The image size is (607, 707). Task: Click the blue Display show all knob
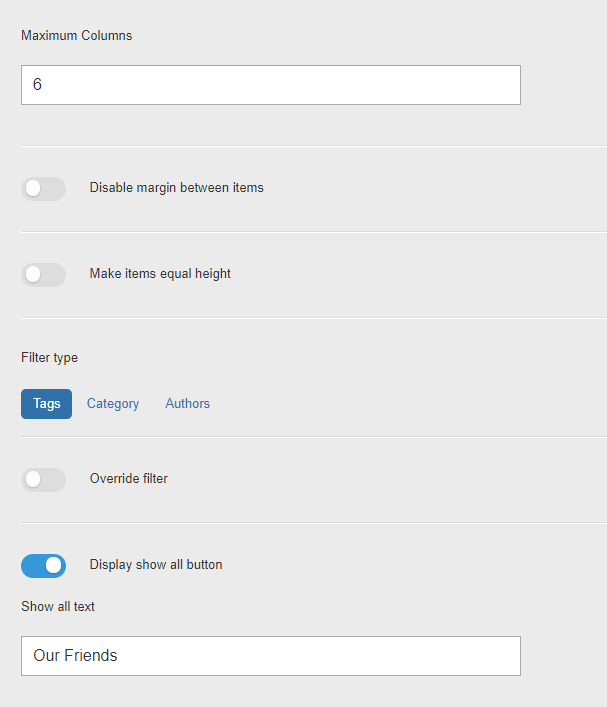[53, 565]
